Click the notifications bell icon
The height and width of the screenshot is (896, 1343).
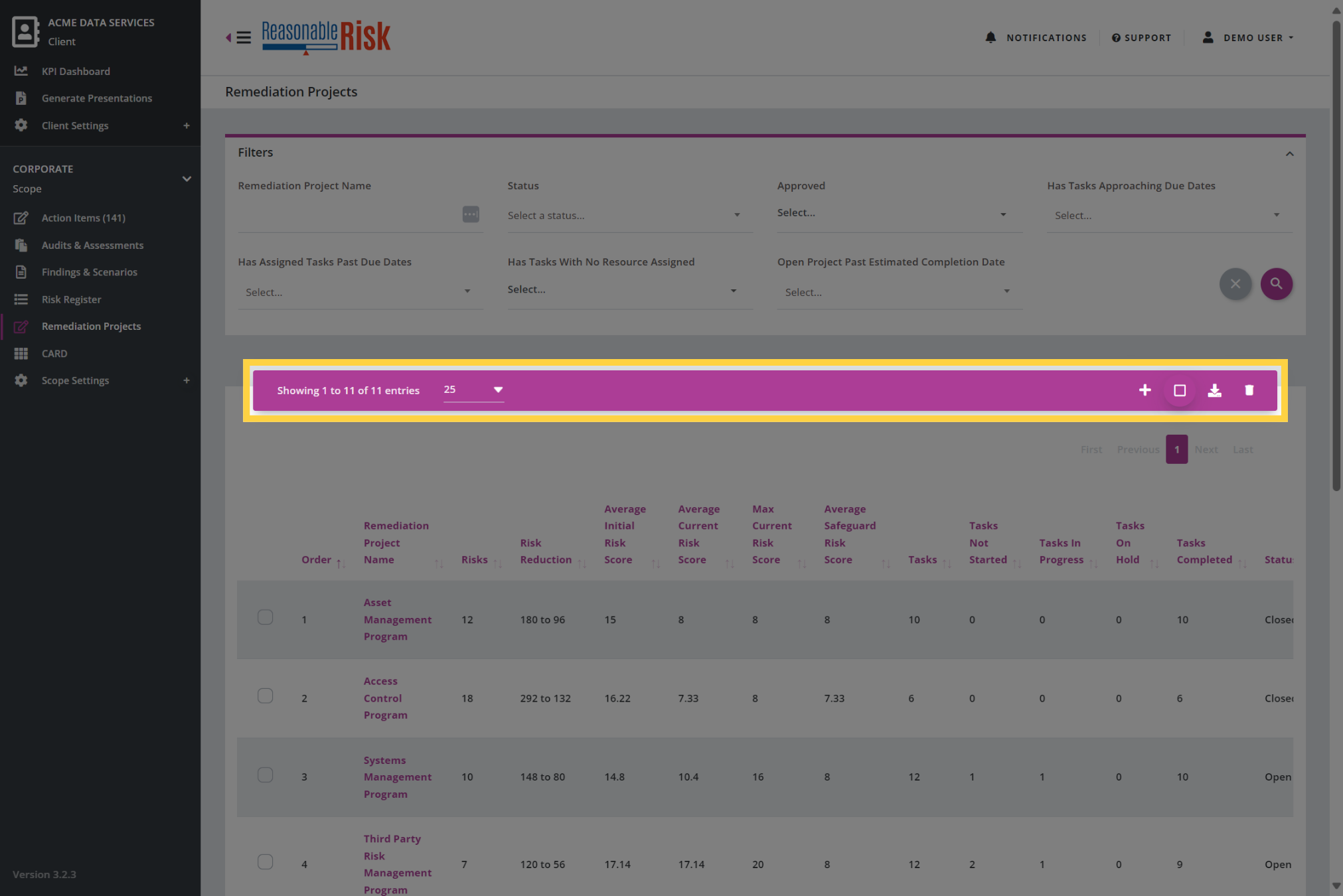[990, 37]
